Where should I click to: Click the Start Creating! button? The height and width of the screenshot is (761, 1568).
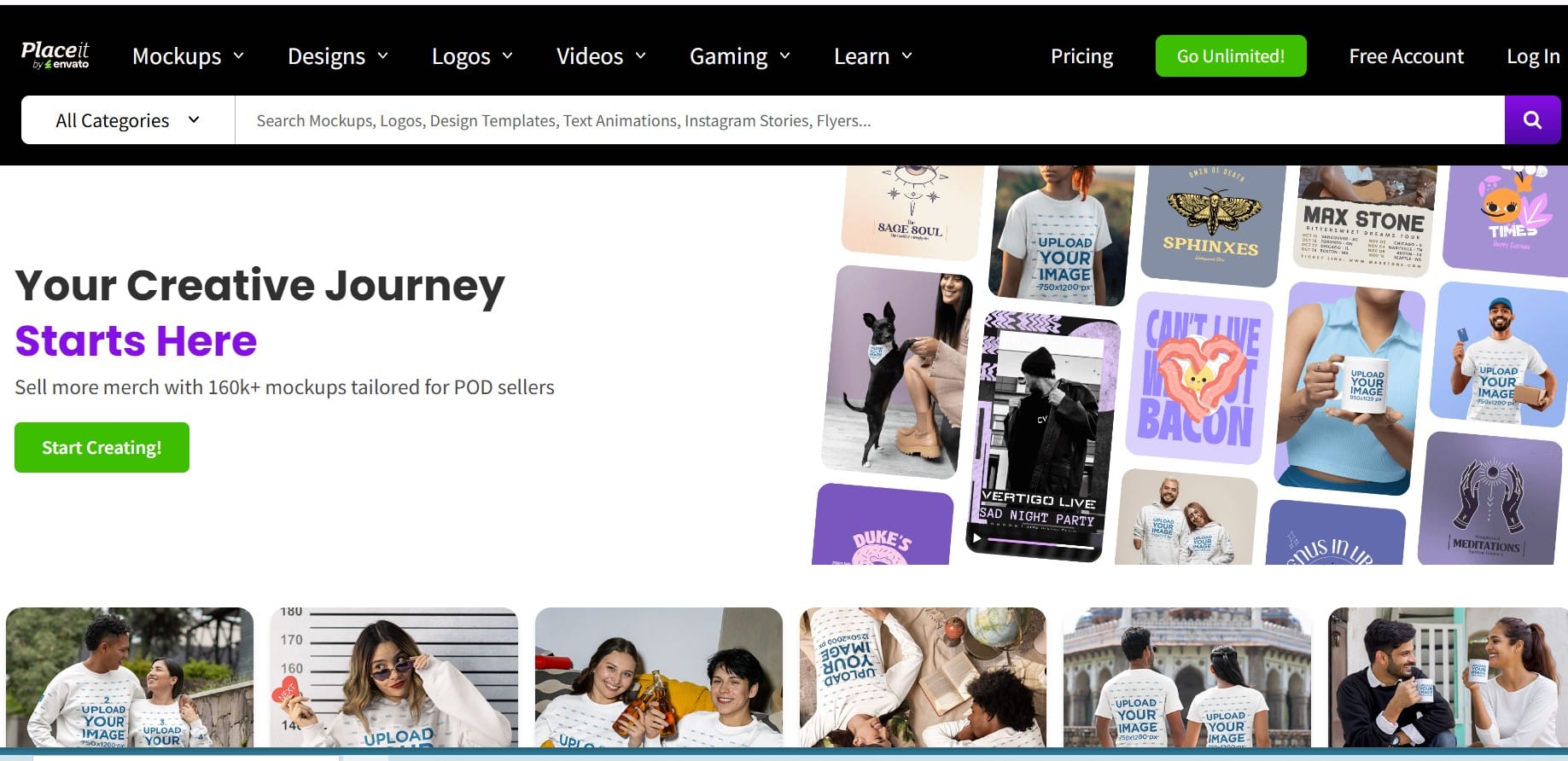point(102,448)
